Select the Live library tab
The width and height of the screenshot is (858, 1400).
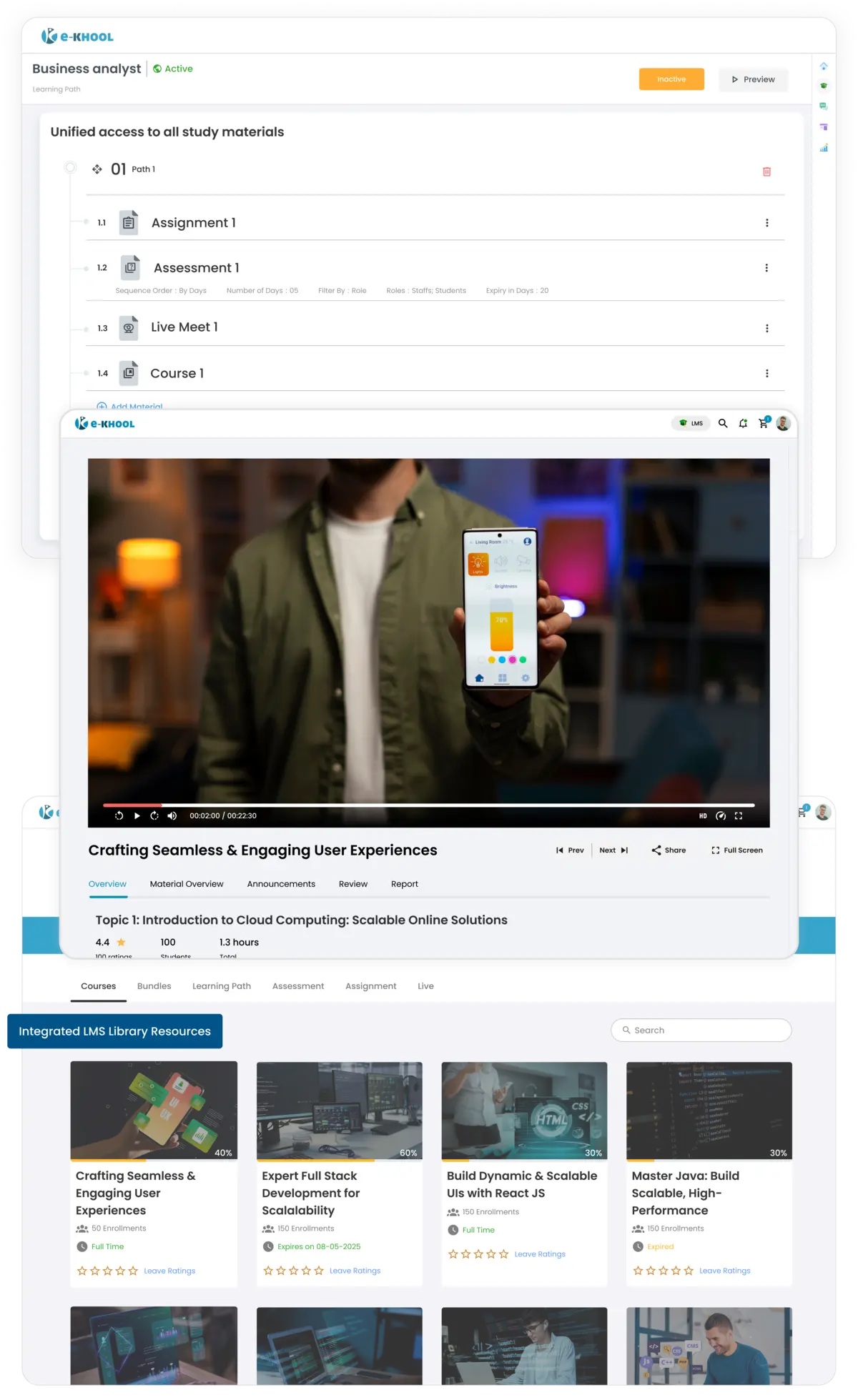click(x=425, y=986)
